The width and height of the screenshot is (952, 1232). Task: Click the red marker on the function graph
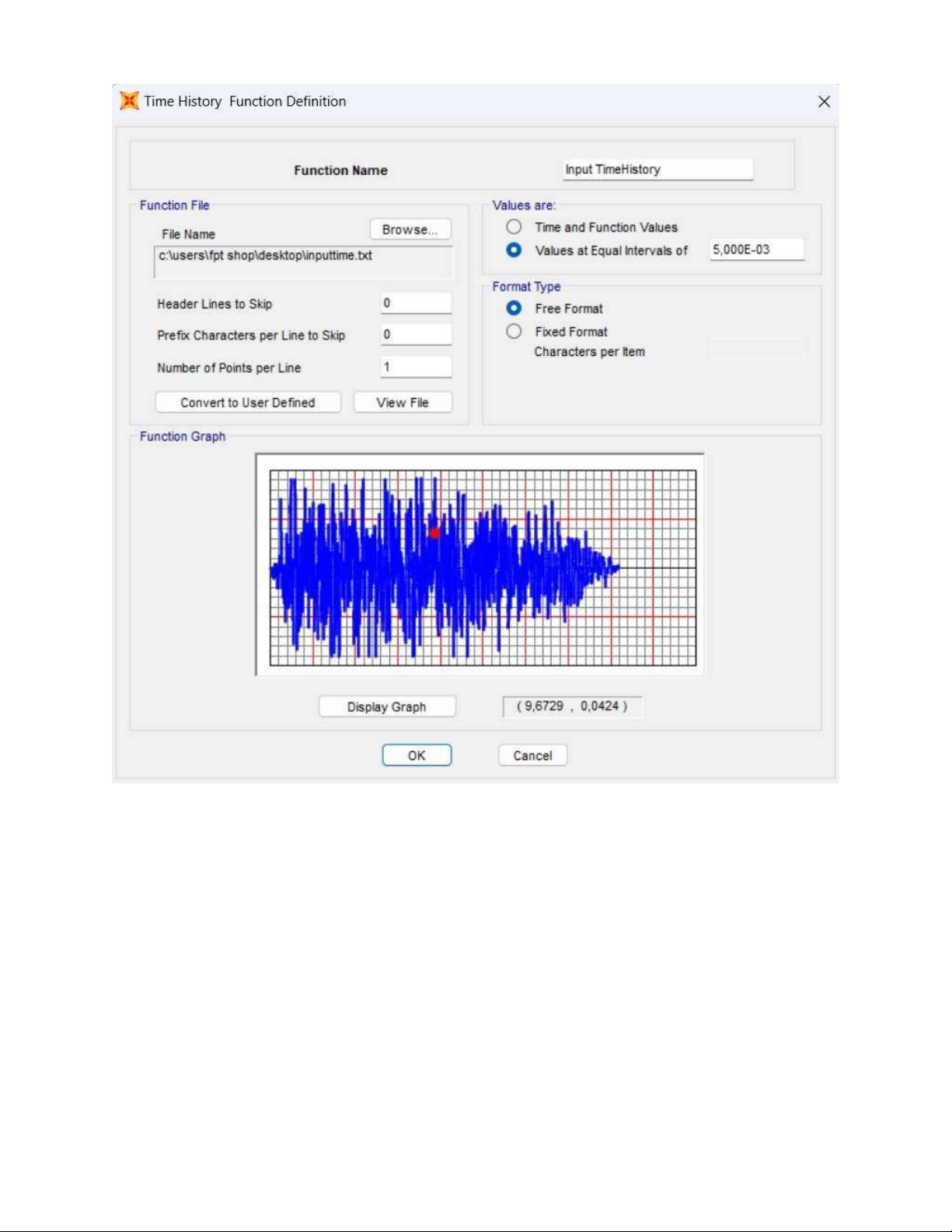pos(434,533)
